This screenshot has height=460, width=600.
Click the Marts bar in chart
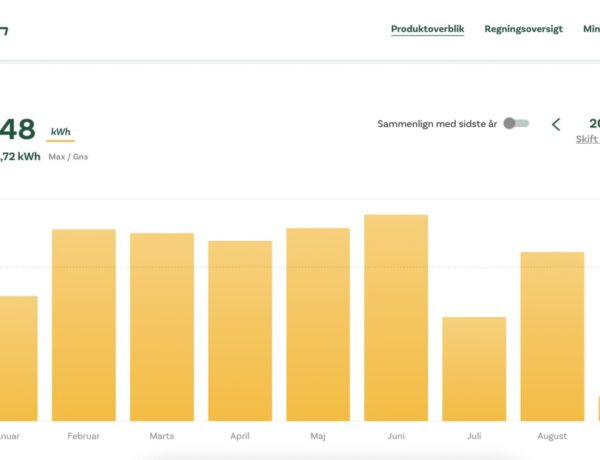[x=162, y=327]
